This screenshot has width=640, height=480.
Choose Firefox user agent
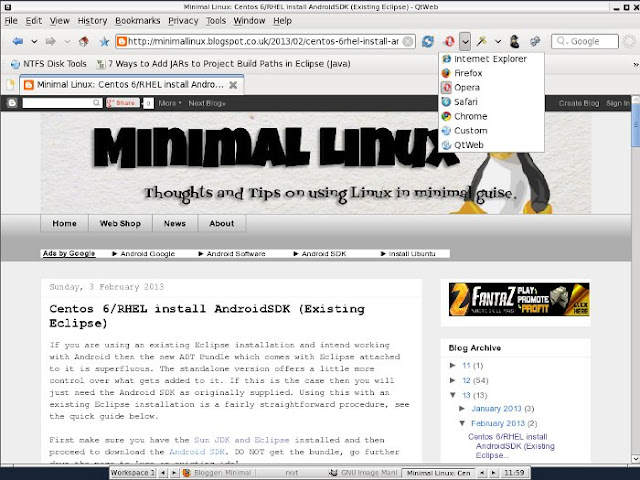[x=491, y=73]
